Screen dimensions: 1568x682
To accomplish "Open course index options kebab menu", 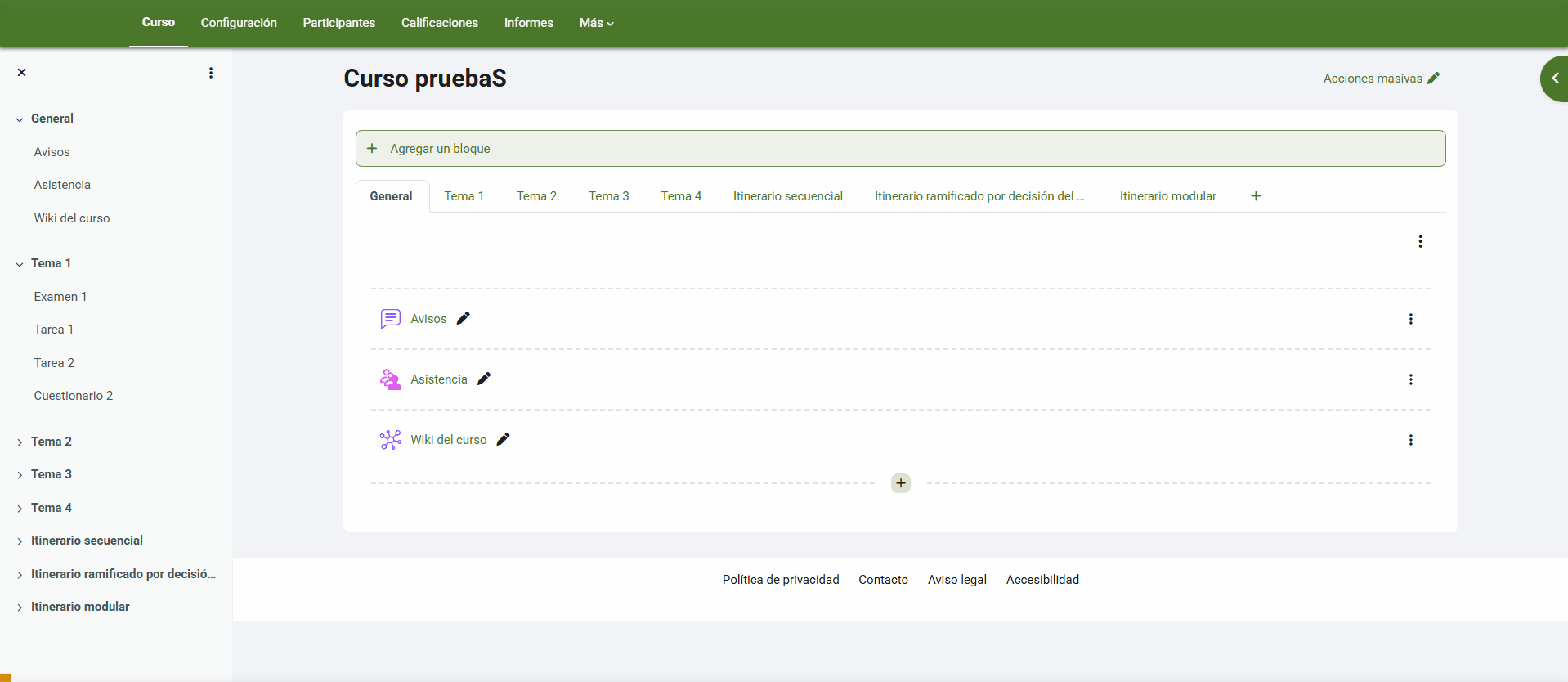I will (211, 73).
